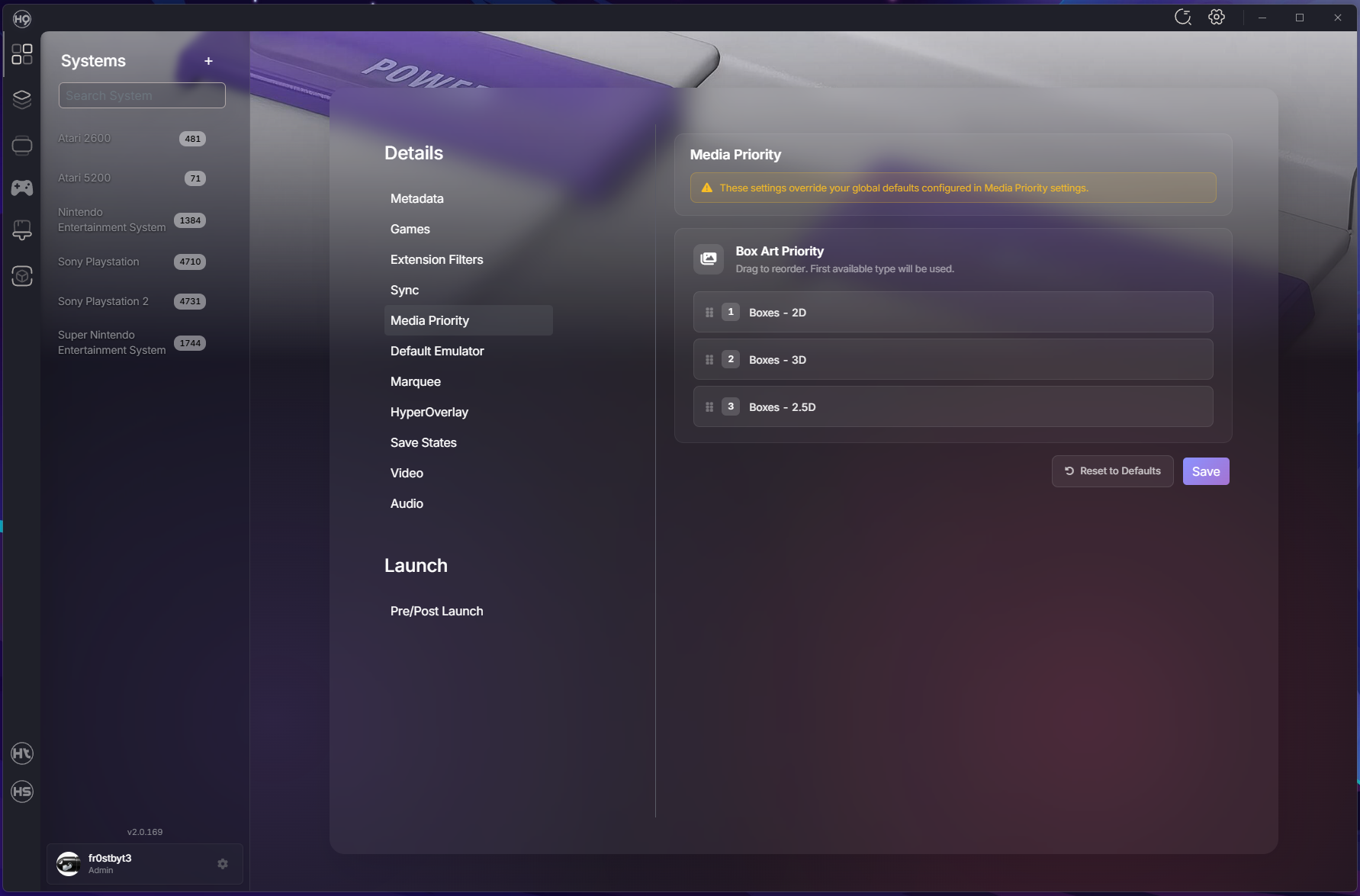The width and height of the screenshot is (1360, 896).
Task: Click drag handle for Boxes - 2.5D row
Action: [x=709, y=407]
